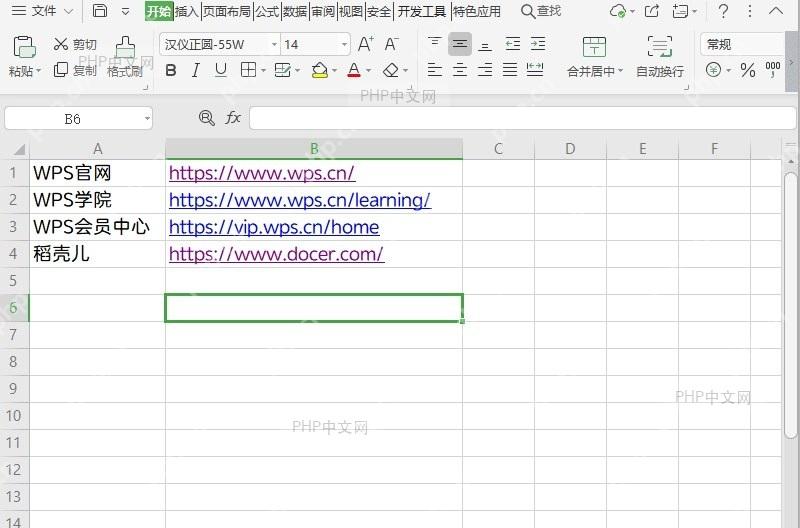
Task: Switch to the 插入 tab
Action: tap(187, 11)
